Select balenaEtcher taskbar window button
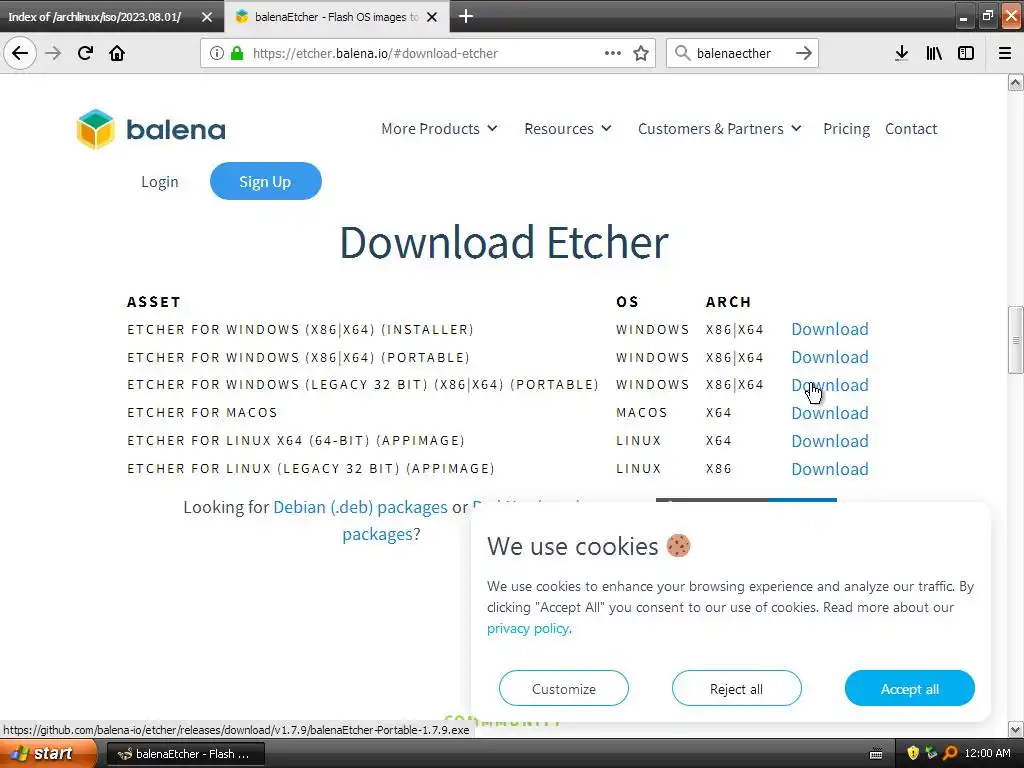 pyautogui.click(x=185, y=754)
